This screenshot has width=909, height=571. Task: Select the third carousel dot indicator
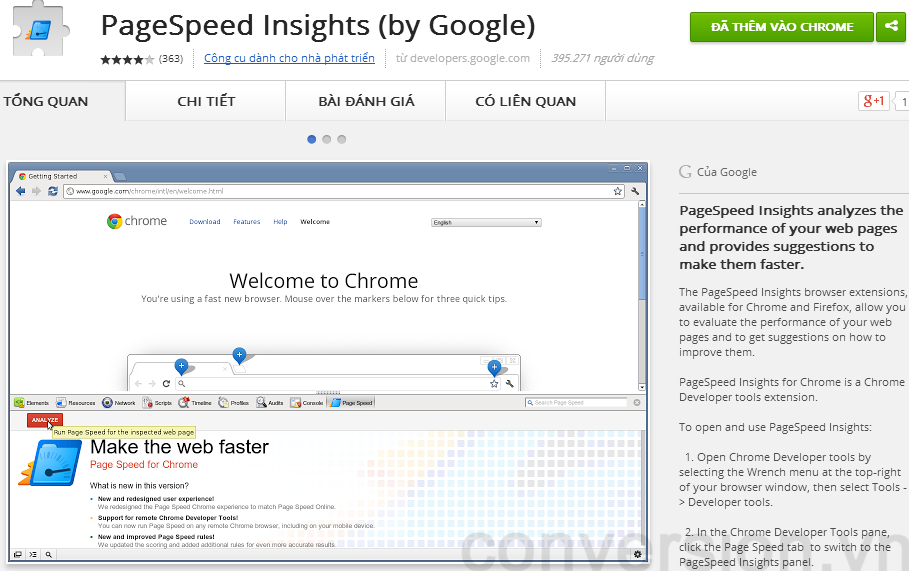tap(342, 139)
